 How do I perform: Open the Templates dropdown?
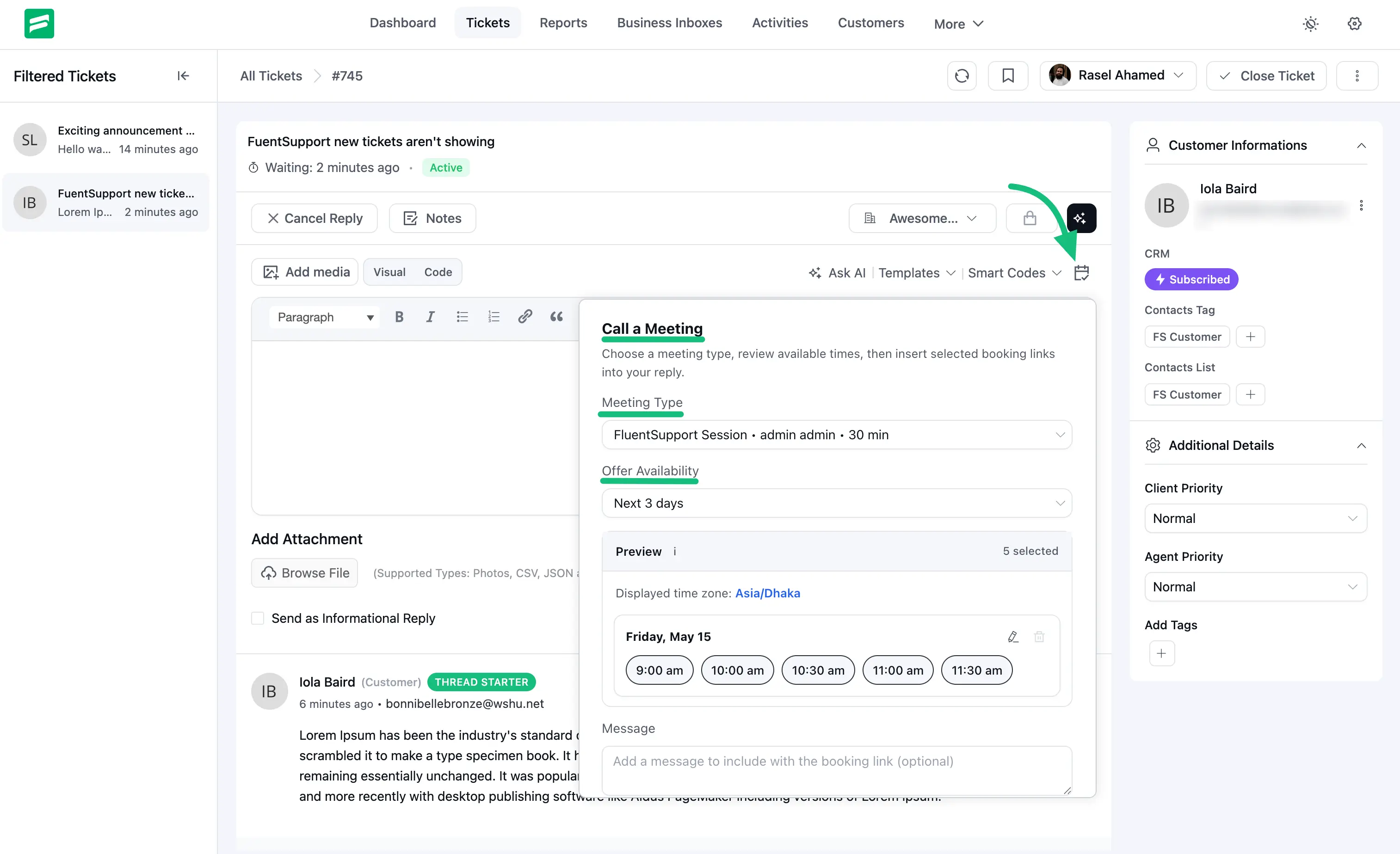tap(917, 273)
